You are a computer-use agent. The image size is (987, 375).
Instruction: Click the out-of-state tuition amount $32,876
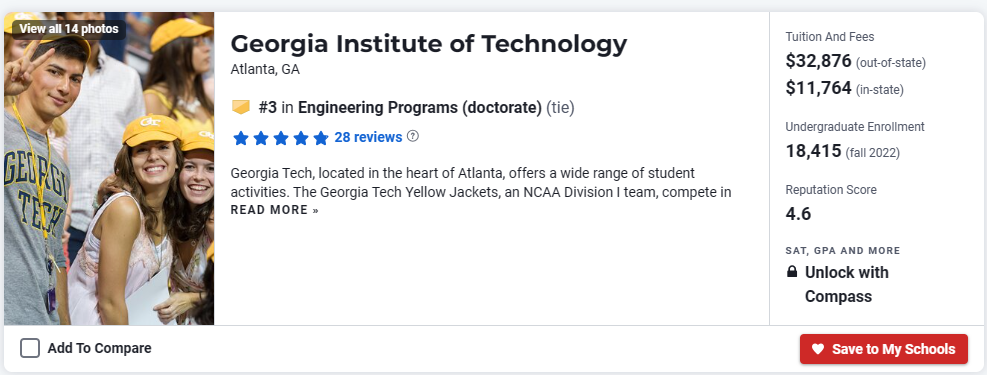coord(818,61)
